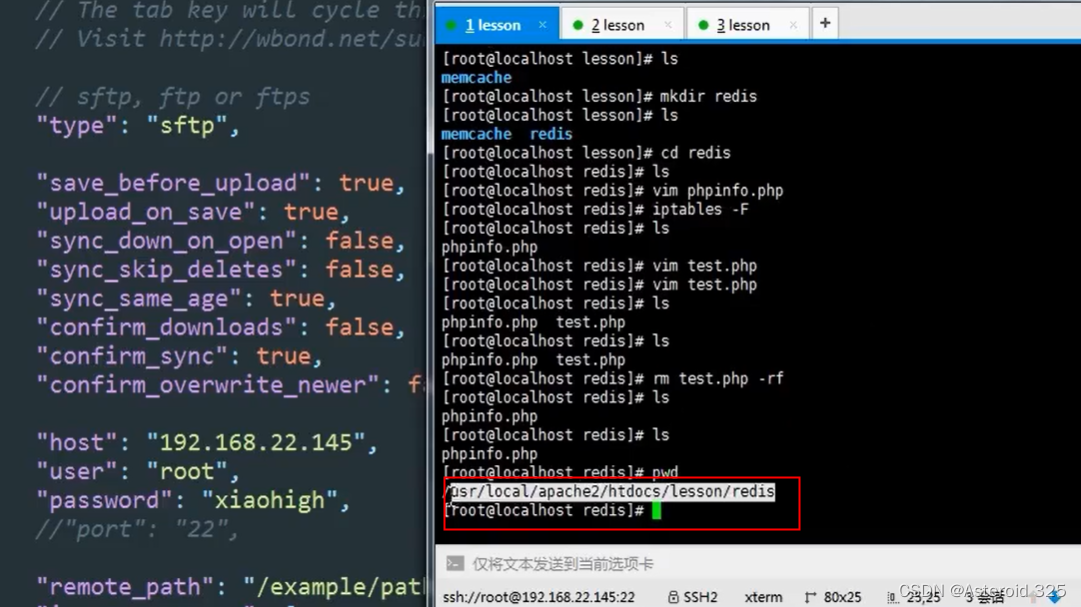
Task: Click the green status dot of 3 lesson tab
Action: pos(703,26)
